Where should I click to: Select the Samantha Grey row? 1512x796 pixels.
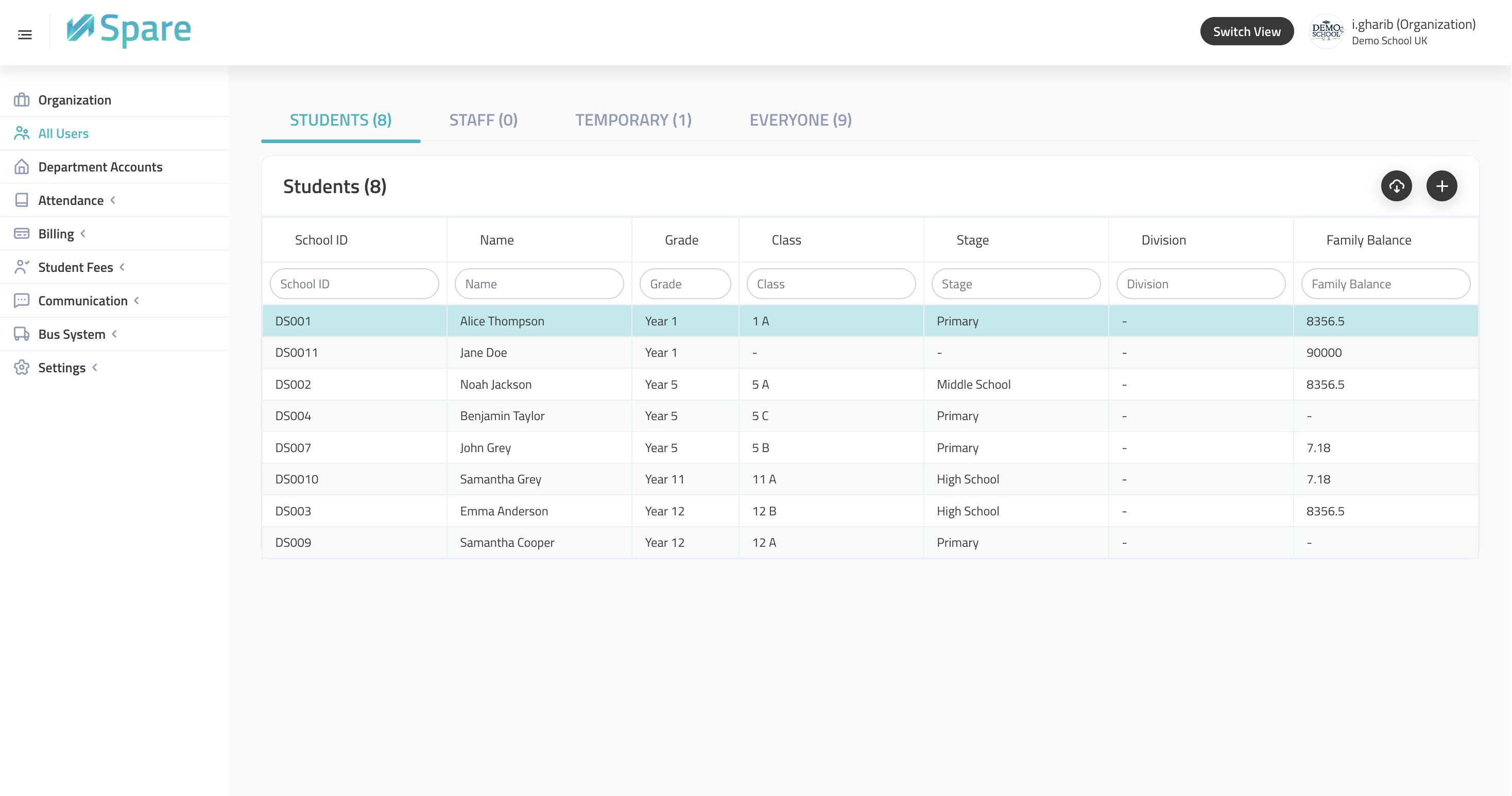[870, 479]
